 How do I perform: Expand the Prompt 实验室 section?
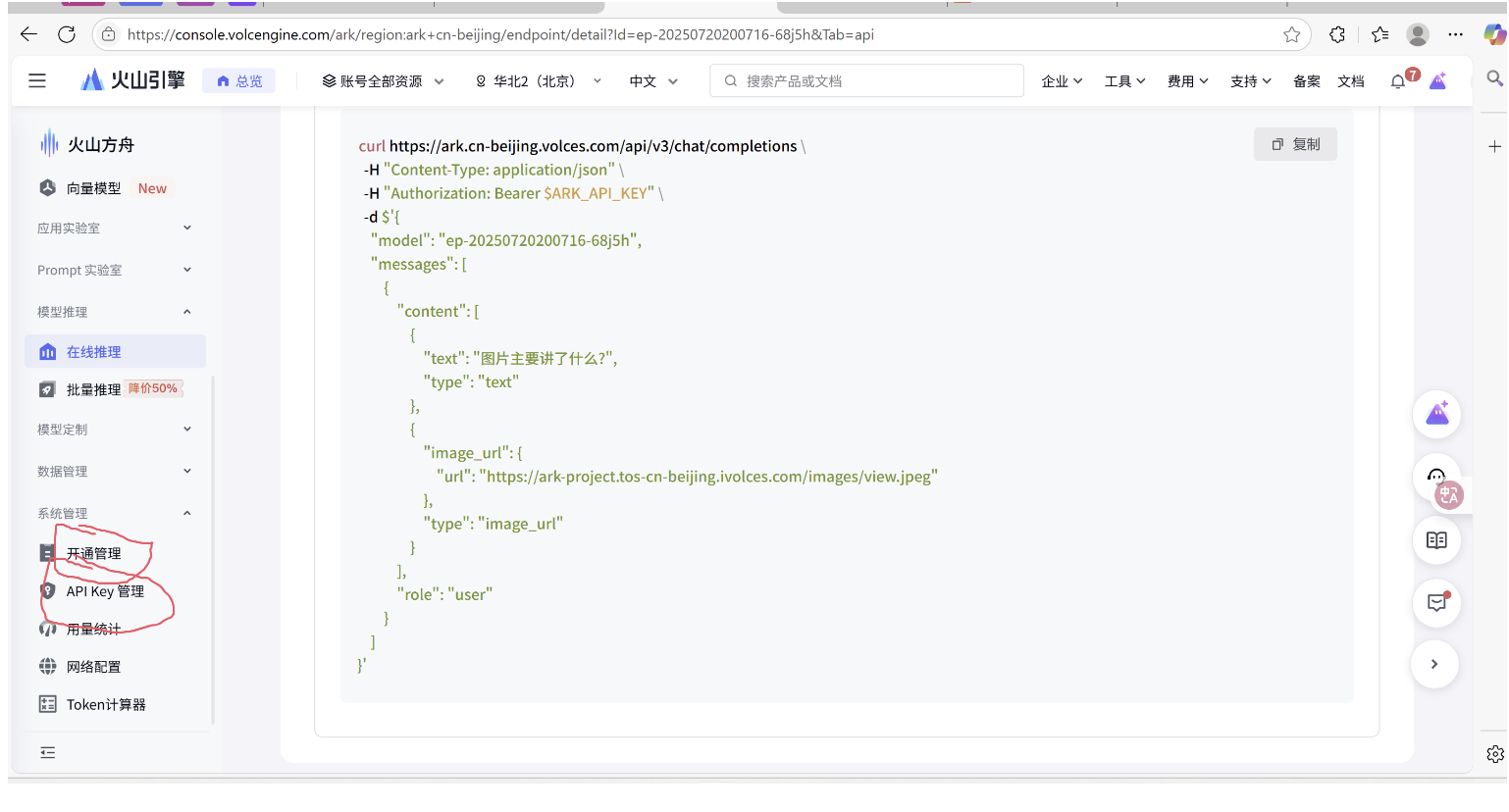pos(115,270)
